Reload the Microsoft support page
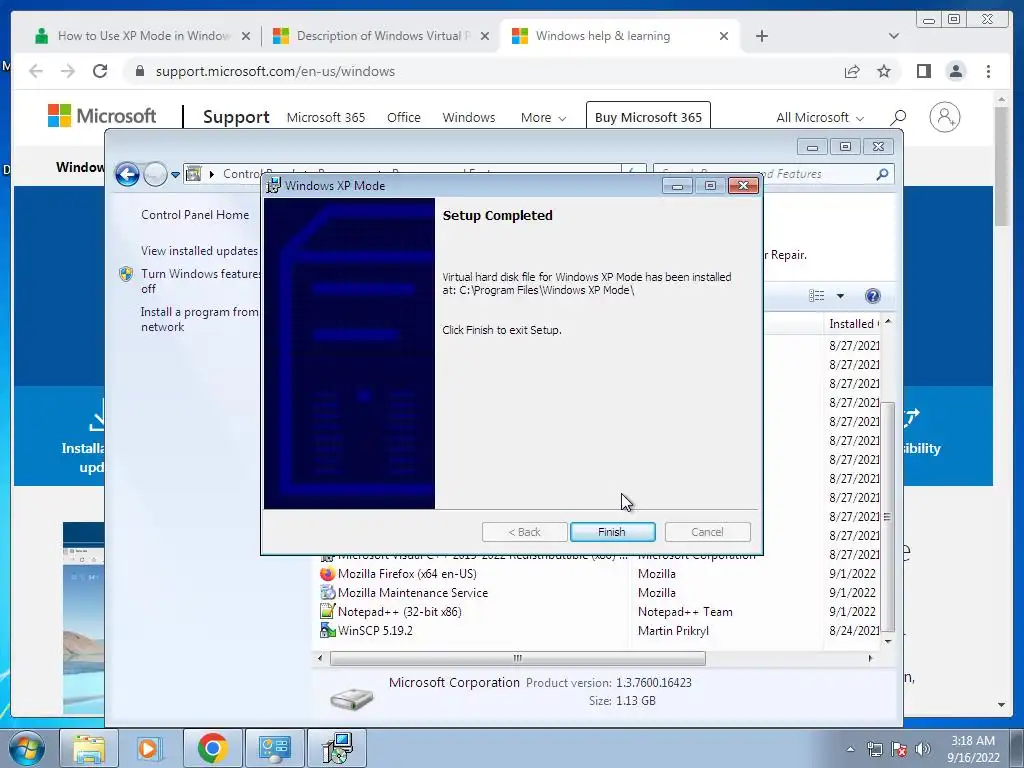The width and height of the screenshot is (1024, 768). coord(100,71)
